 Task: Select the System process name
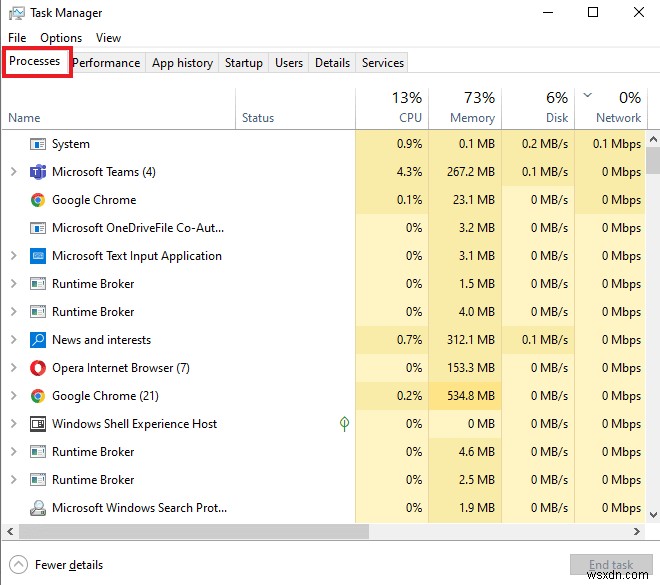71,144
